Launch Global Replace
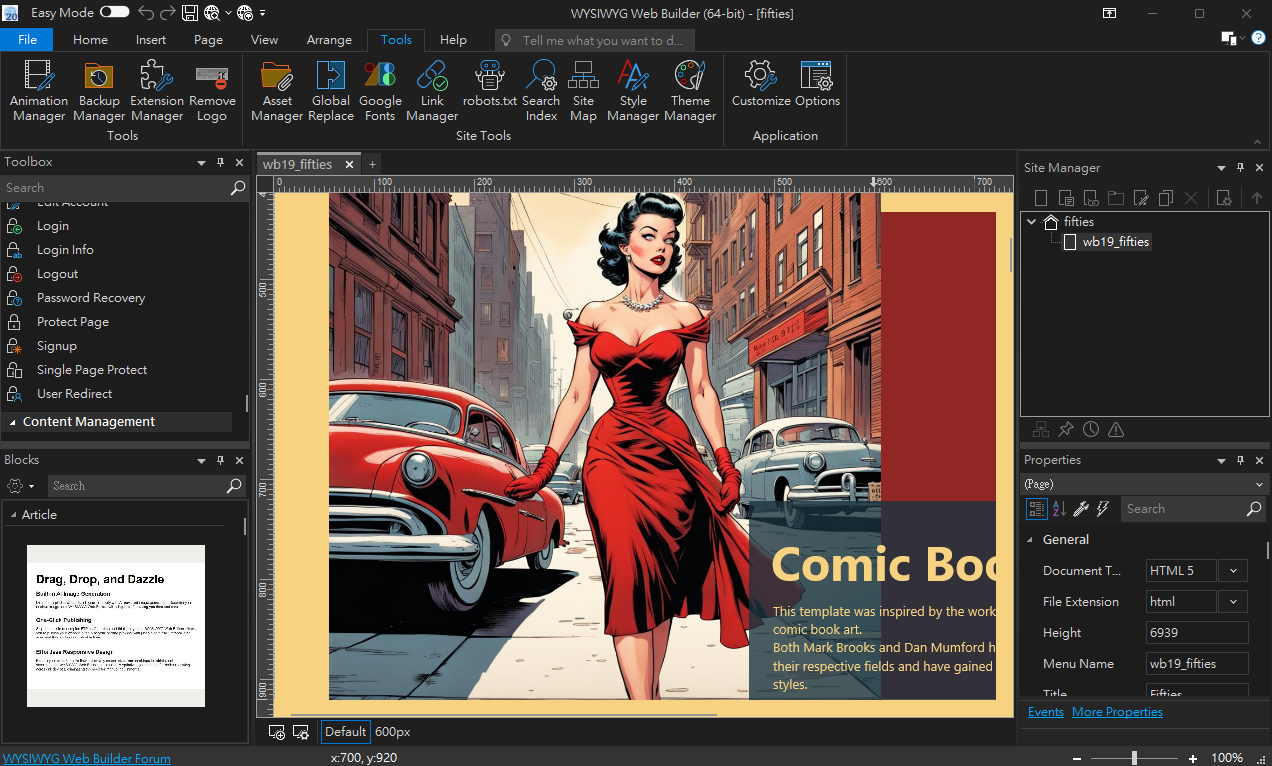This screenshot has height=766, width=1272. (x=331, y=91)
